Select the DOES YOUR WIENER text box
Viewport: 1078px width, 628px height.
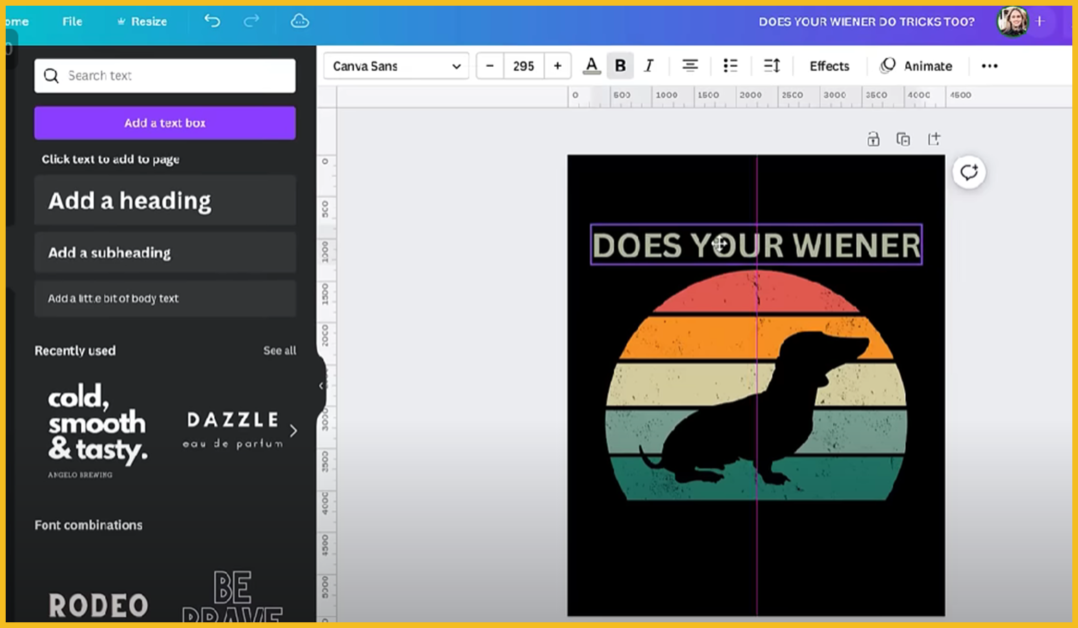tap(756, 245)
